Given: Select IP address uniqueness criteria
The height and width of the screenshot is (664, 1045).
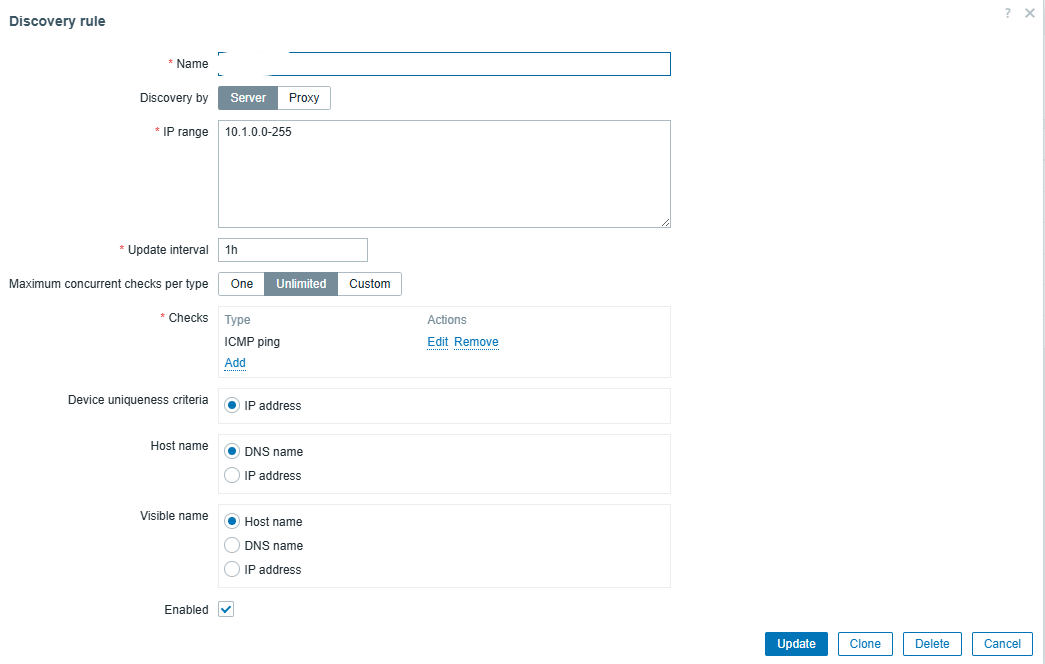Looking at the screenshot, I should coord(233,406).
